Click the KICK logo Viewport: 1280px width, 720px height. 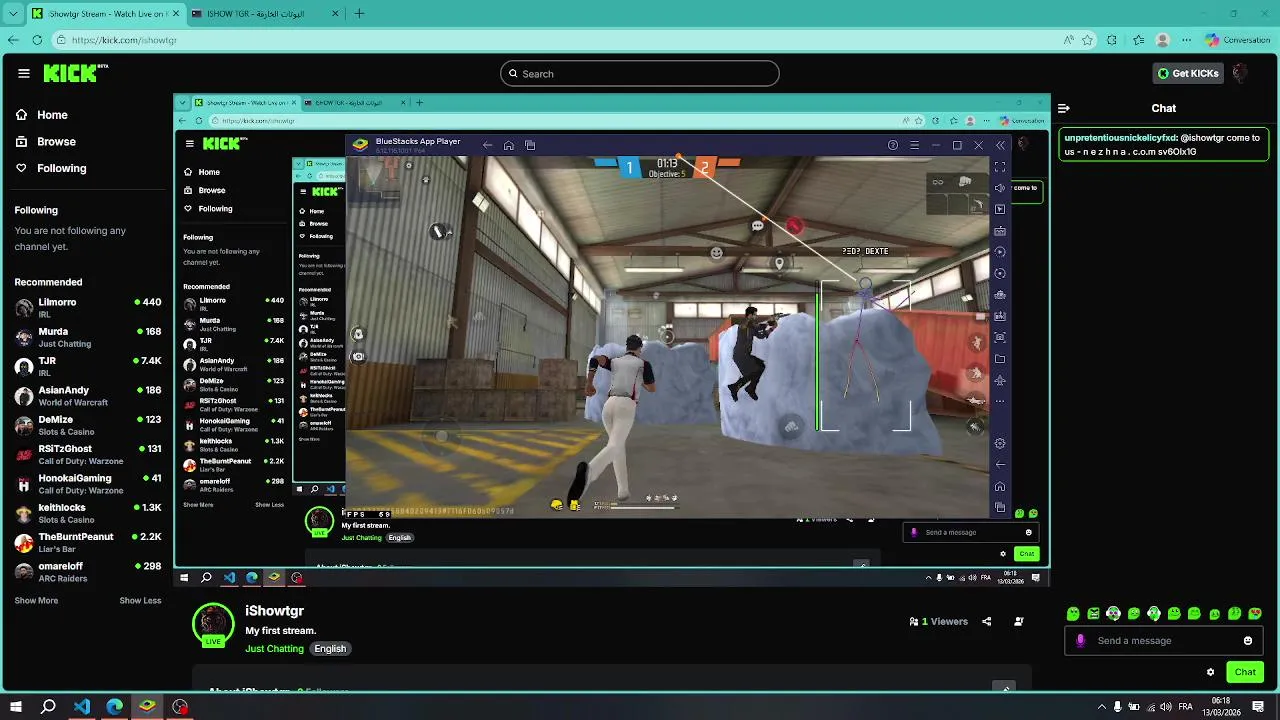coord(76,73)
